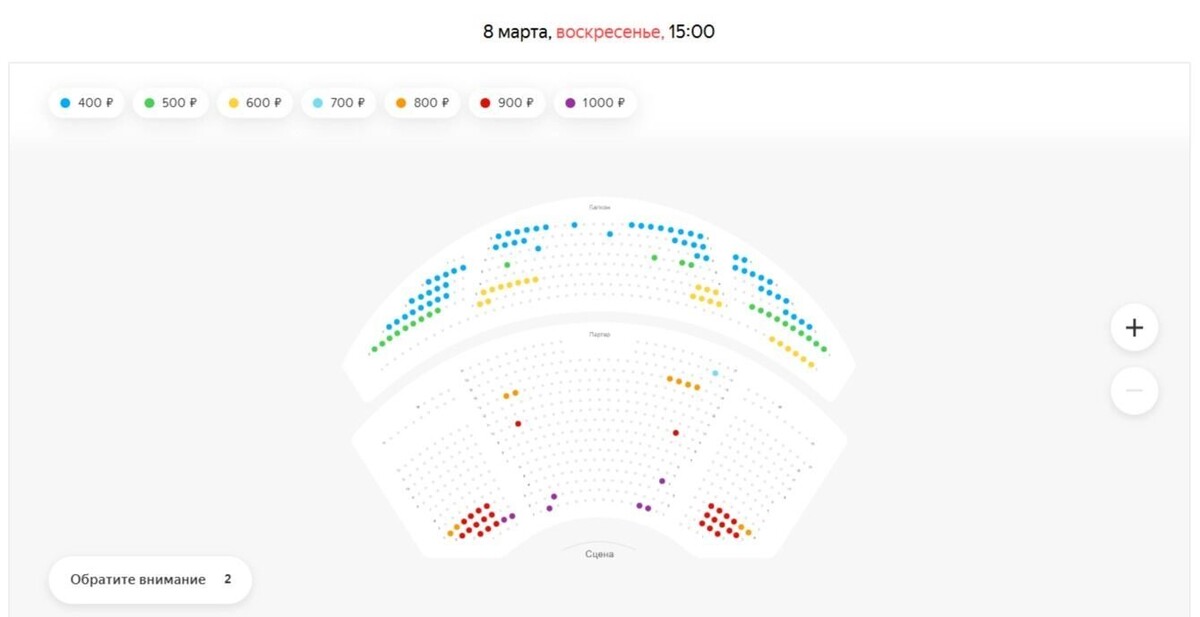
Task: Toggle the 400 ₽ price filter
Action: click(87, 102)
